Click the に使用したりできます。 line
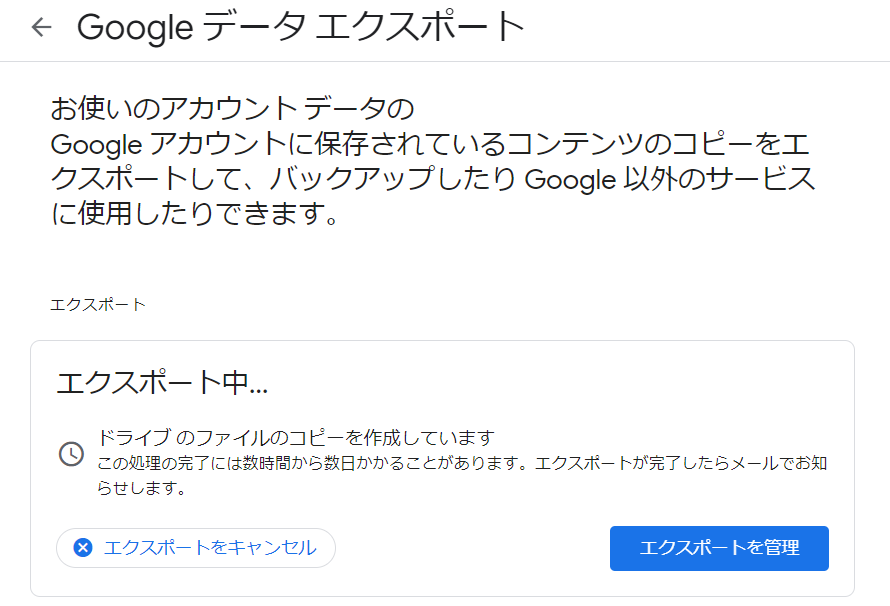 (195, 215)
